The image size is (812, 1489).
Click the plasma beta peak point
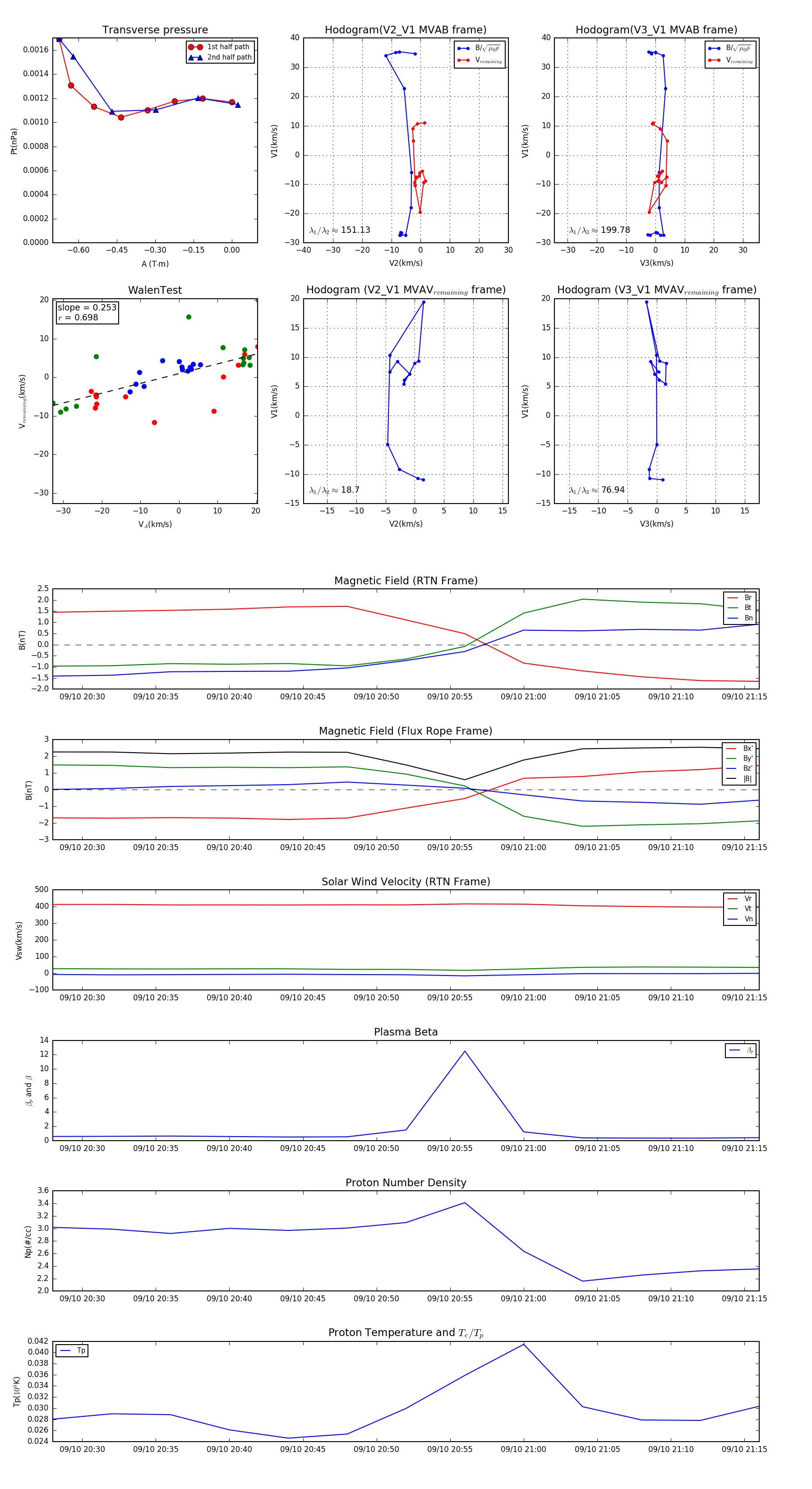tap(465, 1051)
